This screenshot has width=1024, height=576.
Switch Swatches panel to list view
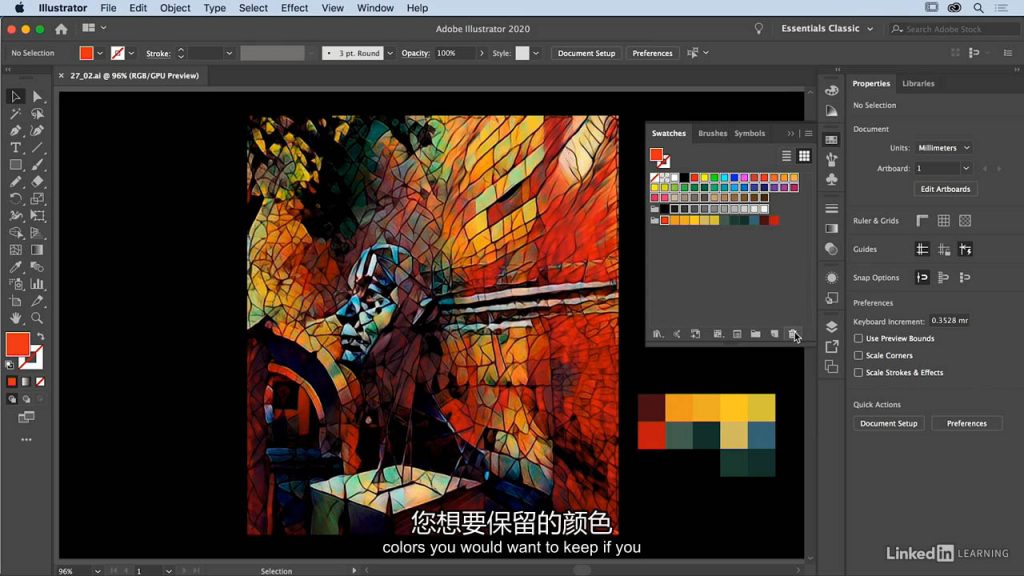pos(786,156)
